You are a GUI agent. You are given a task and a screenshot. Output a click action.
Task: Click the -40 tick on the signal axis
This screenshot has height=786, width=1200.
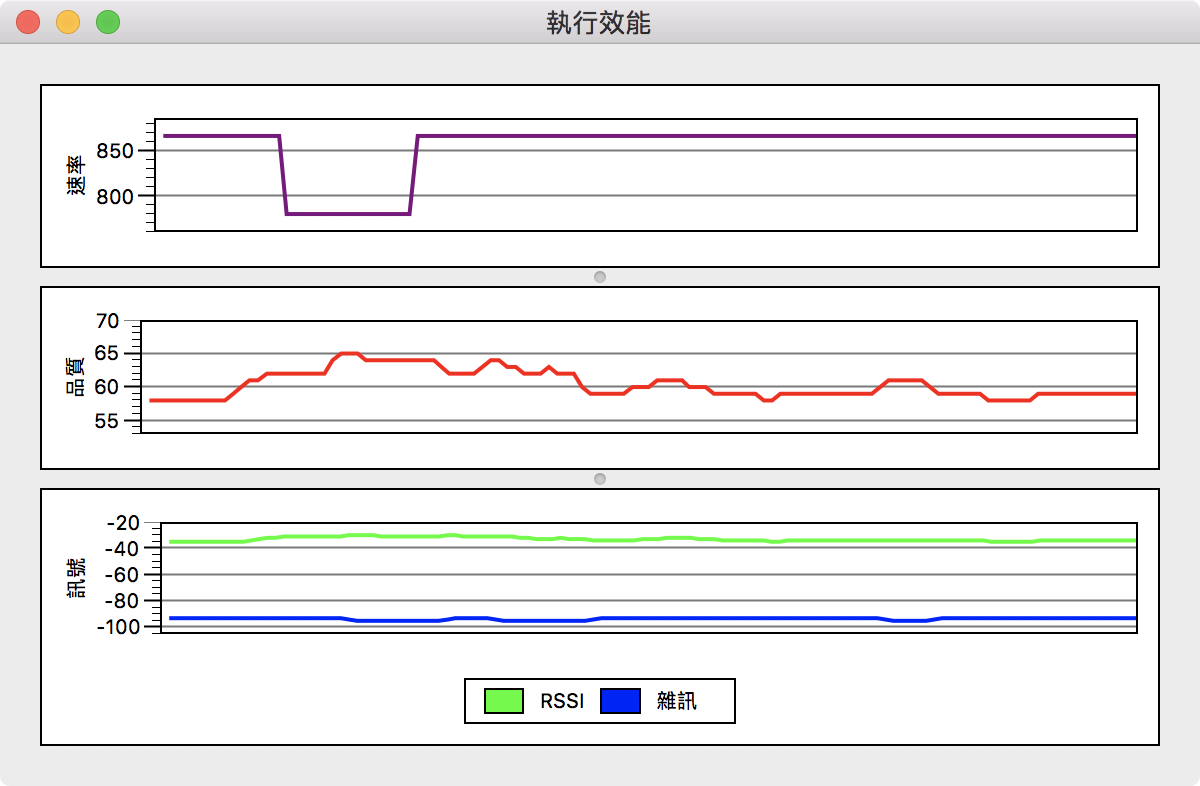click(x=123, y=548)
